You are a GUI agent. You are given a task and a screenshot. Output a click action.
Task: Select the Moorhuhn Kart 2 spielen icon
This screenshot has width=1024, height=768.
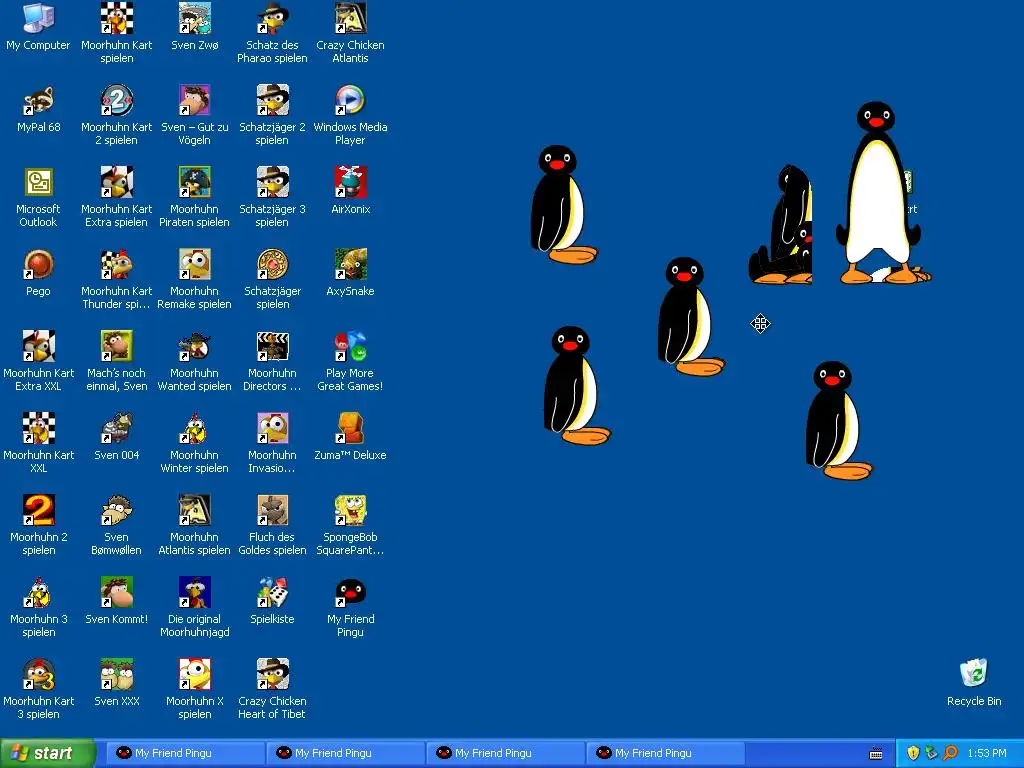click(x=116, y=101)
